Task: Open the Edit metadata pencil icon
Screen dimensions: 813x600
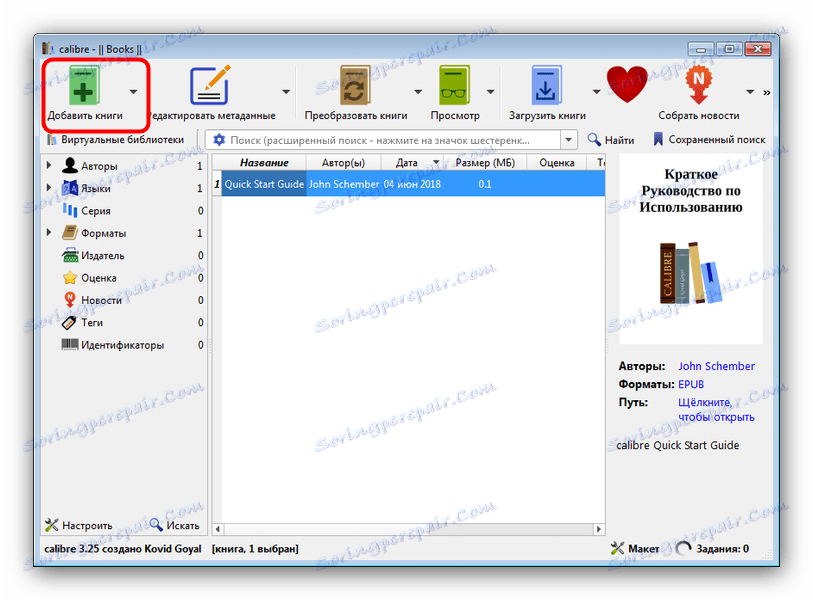Action: (209, 85)
